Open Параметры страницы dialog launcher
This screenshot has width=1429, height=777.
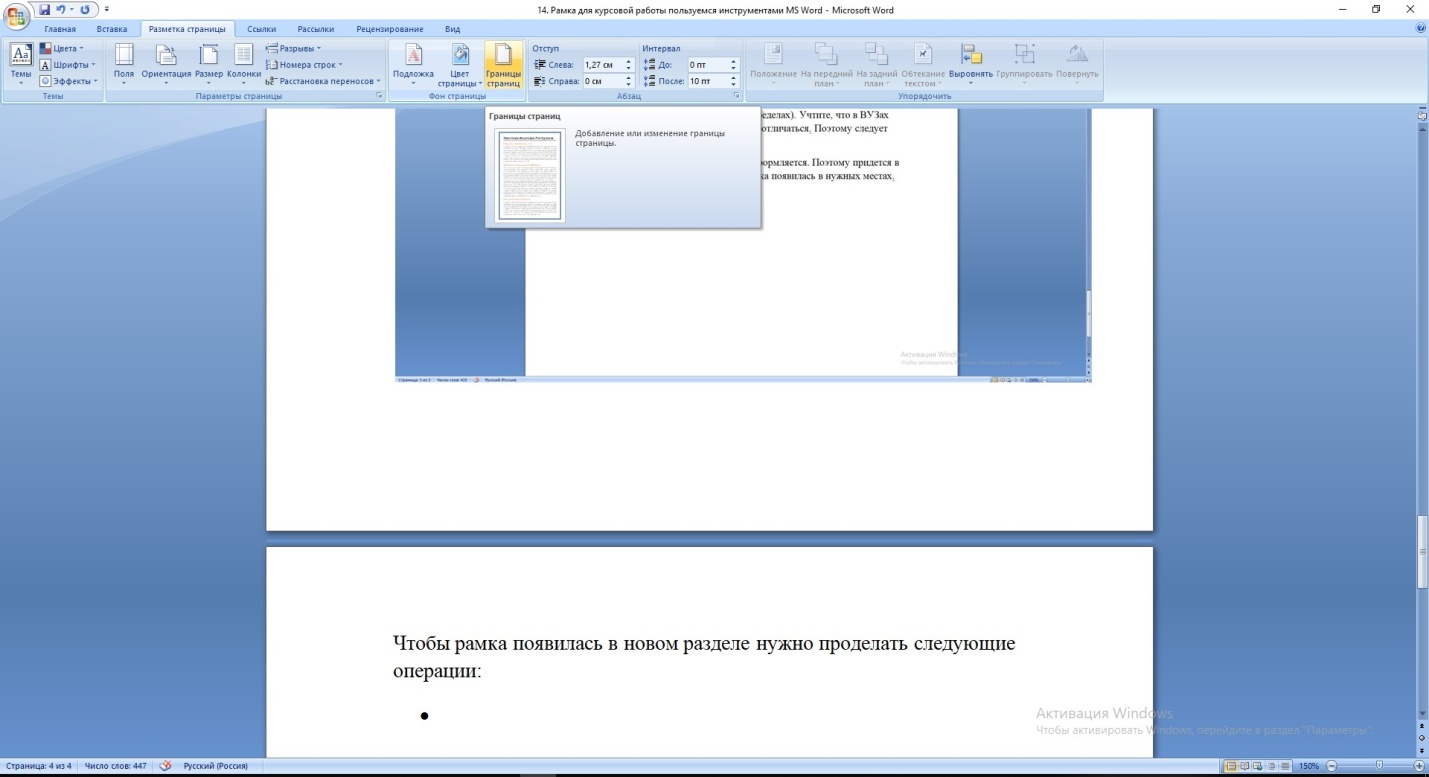coord(380,96)
